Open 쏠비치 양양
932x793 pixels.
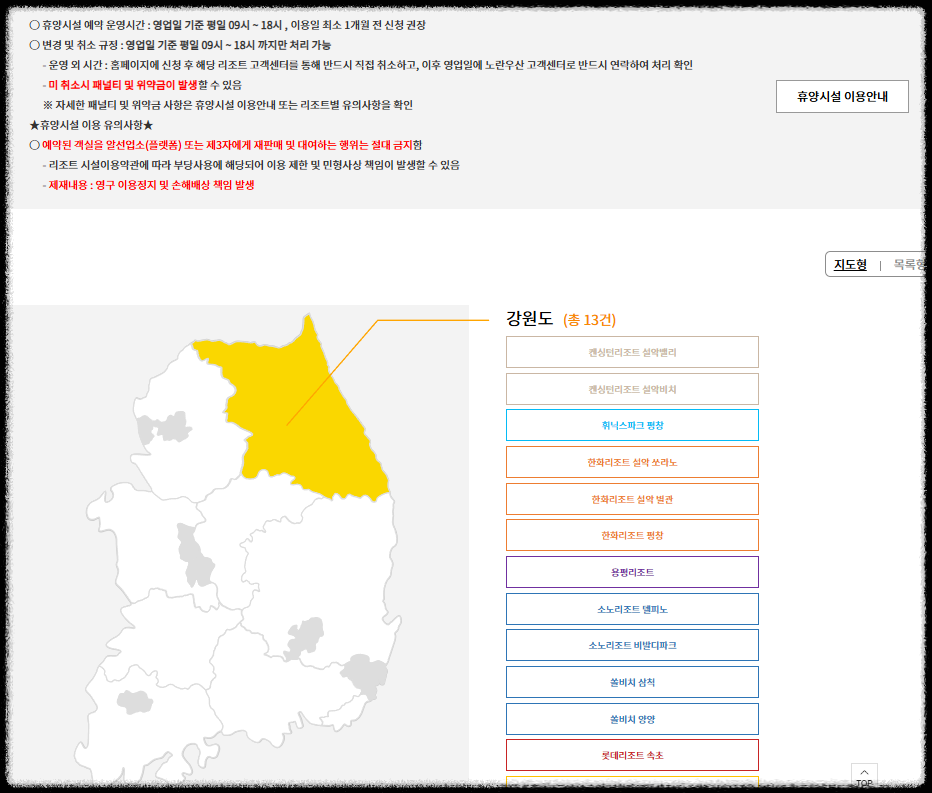pos(632,718)
